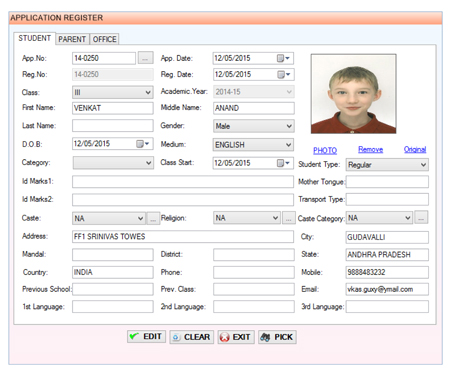Click the App.No input field
The image size is (454, 376).
click(104, 58)
